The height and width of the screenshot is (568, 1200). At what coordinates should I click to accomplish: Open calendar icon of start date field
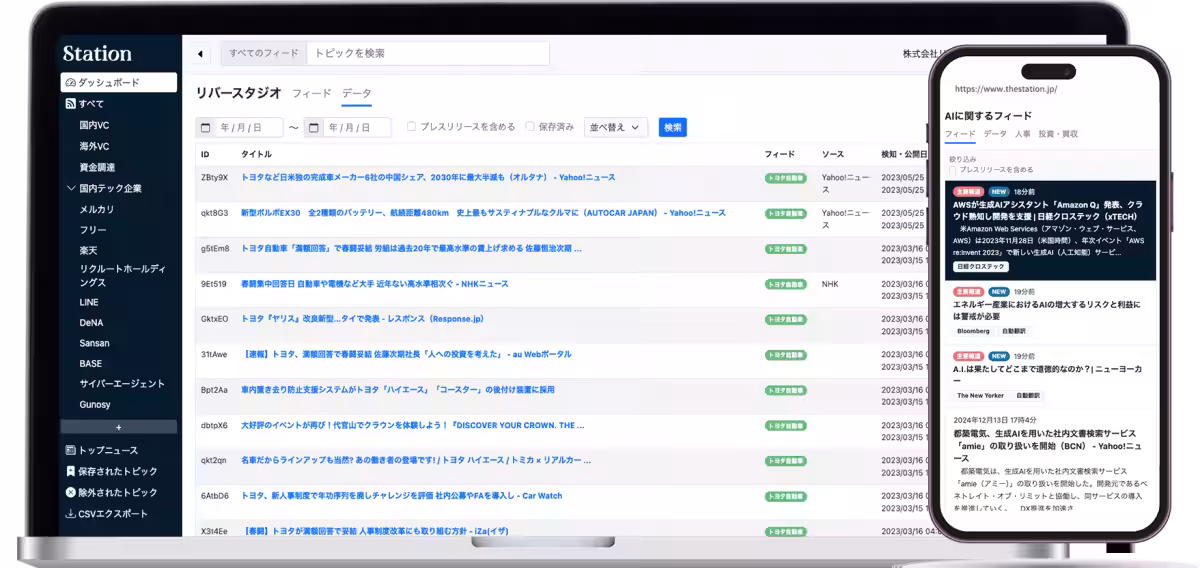pyautogui.click(x=206, y=128)
